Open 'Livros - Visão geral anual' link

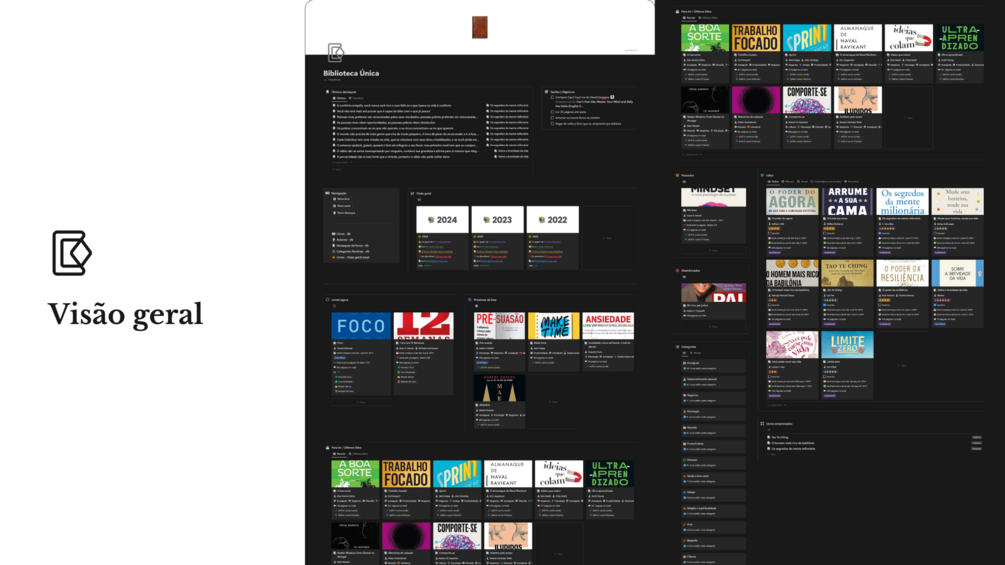click(351, 257)
